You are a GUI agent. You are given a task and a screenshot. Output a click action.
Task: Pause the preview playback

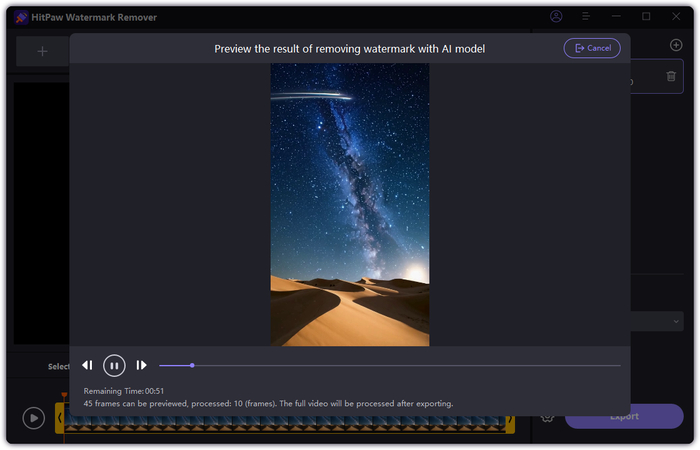click(114, 366)
